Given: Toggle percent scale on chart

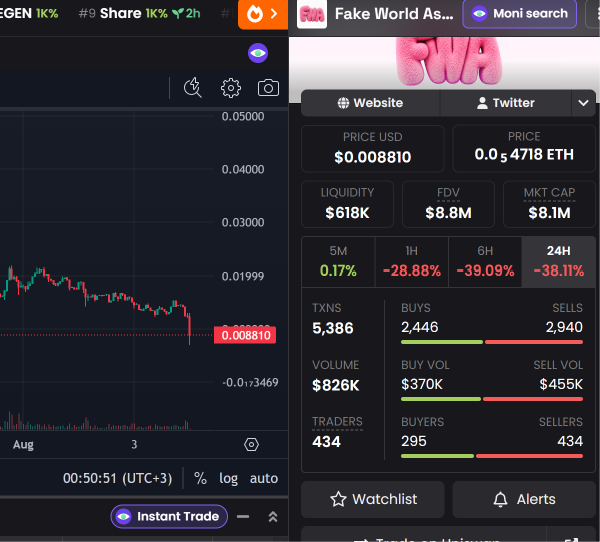Looking at the screenshot, I should pos(201,478).
